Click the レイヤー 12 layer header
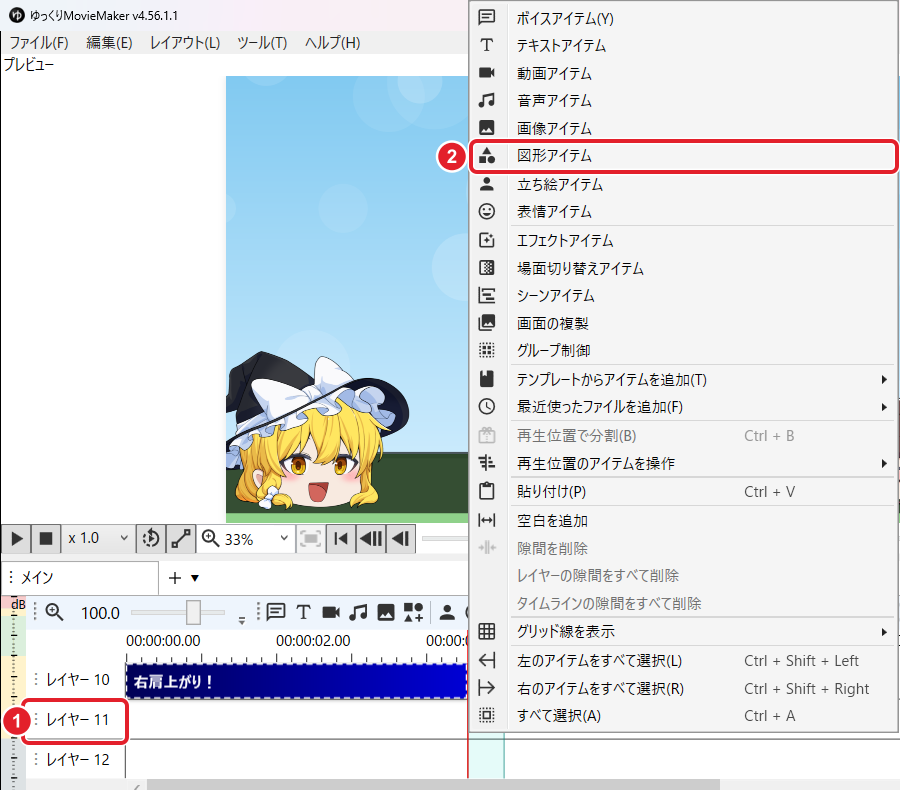The width and height of the screenshot is (900, 790). click(77, 760)
